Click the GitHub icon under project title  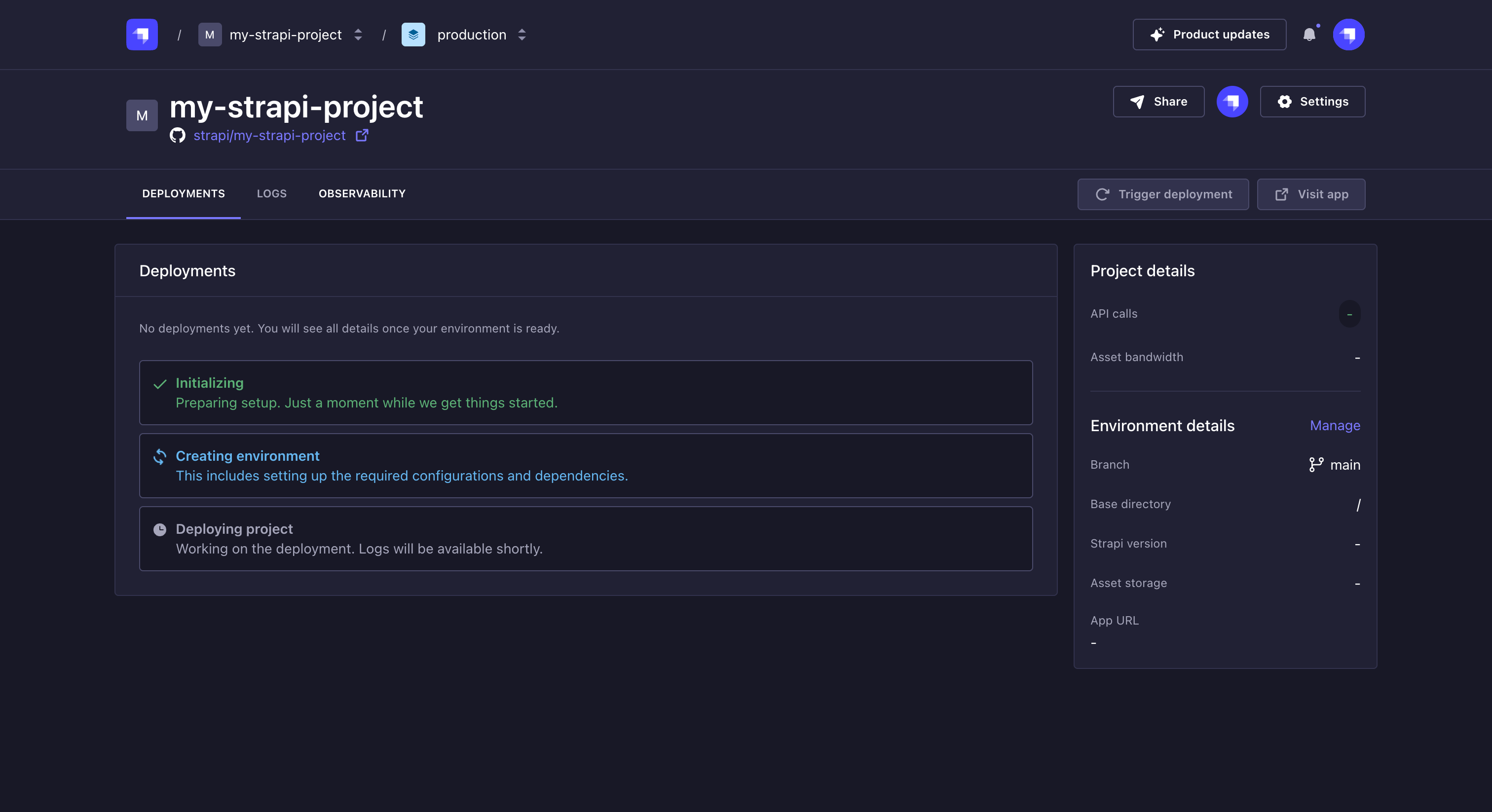(177, 136)
